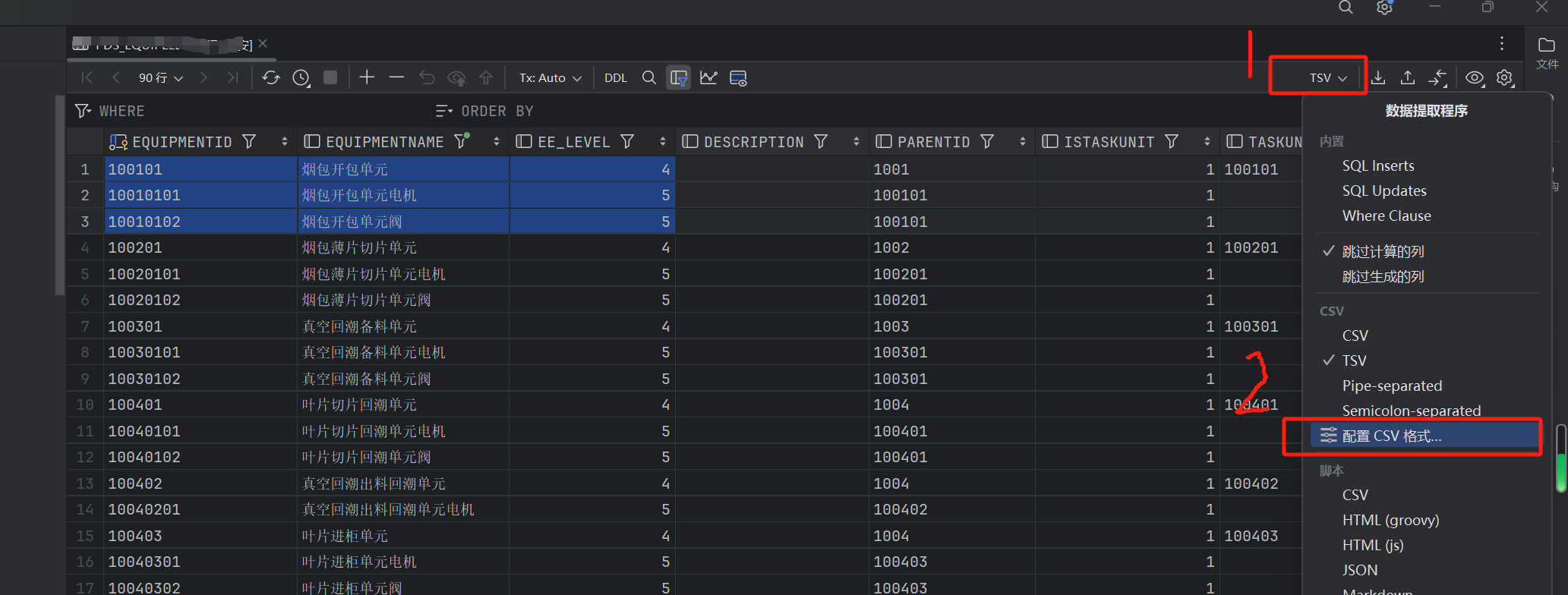The height and width of the screenshot is (595, 1568).
Task: Preview pending changes
Action: point(456,77)
